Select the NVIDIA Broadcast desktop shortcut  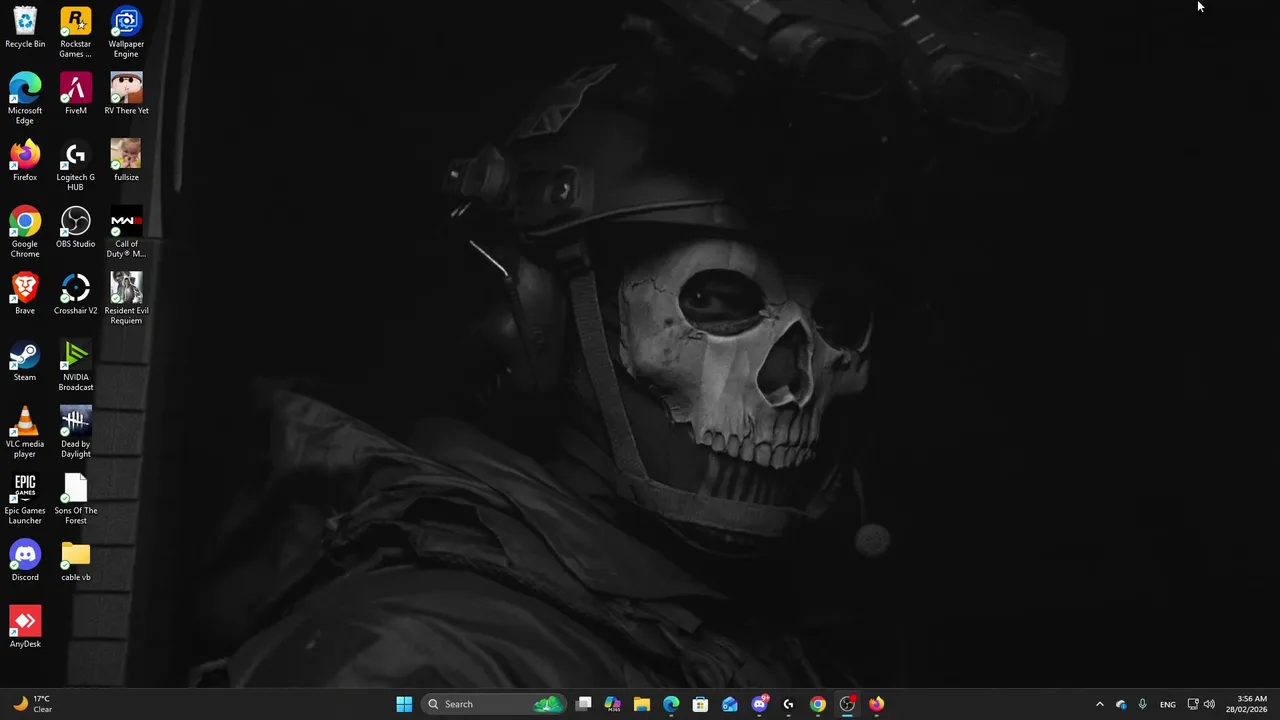(x=76, y=366)
